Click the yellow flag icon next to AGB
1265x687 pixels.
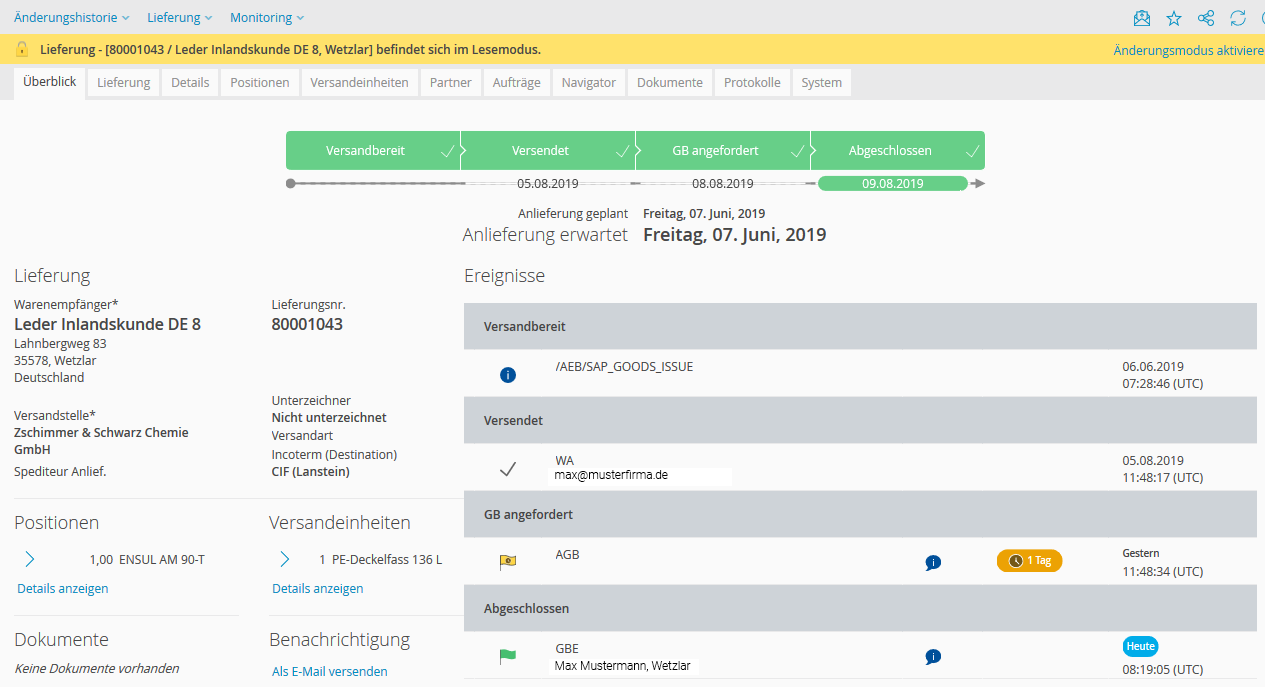pos(508,562)
